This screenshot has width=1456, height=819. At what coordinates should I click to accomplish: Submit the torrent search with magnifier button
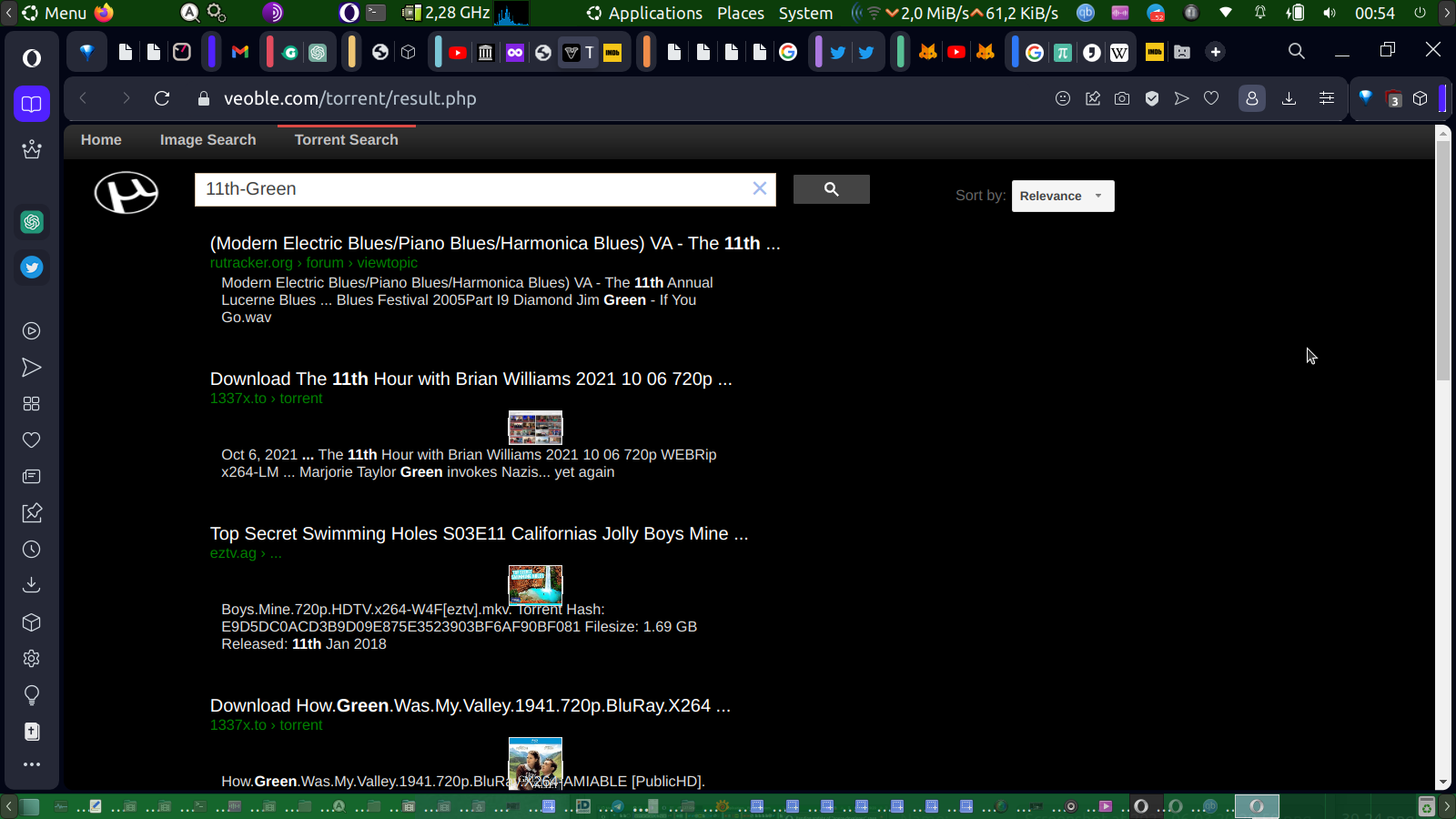point(832,189)
